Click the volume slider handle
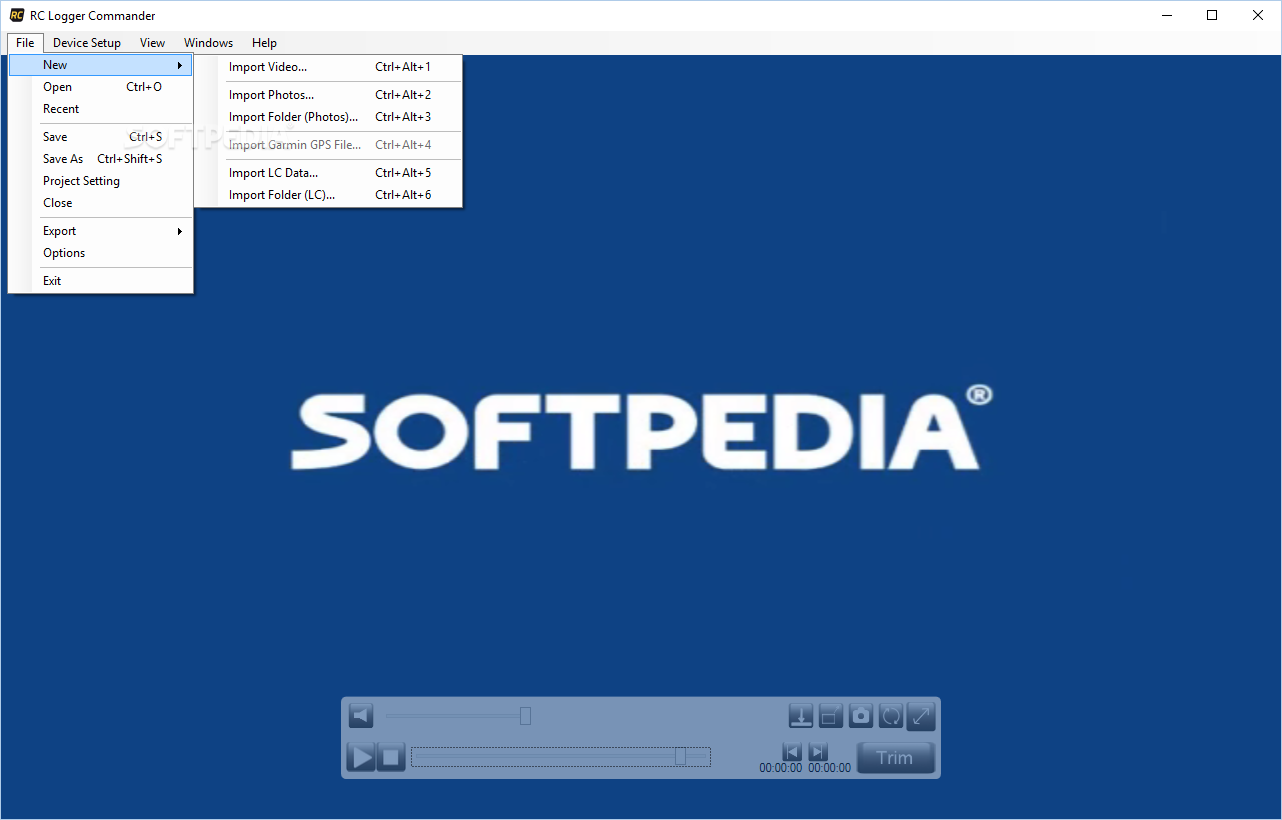This screenshot has height=820, width=1282. click(525, 716)
